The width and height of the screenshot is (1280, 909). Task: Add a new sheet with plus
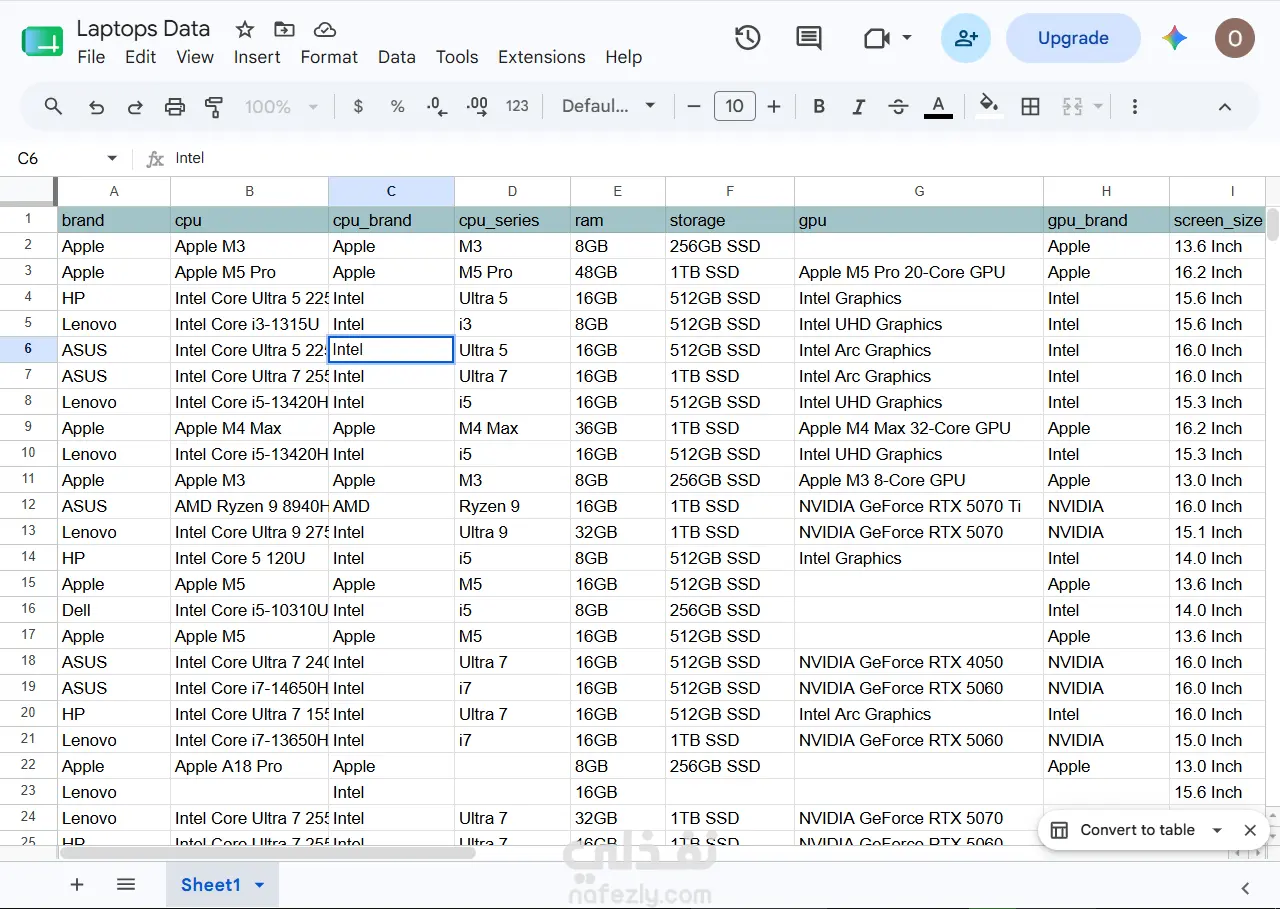[77, 884]
